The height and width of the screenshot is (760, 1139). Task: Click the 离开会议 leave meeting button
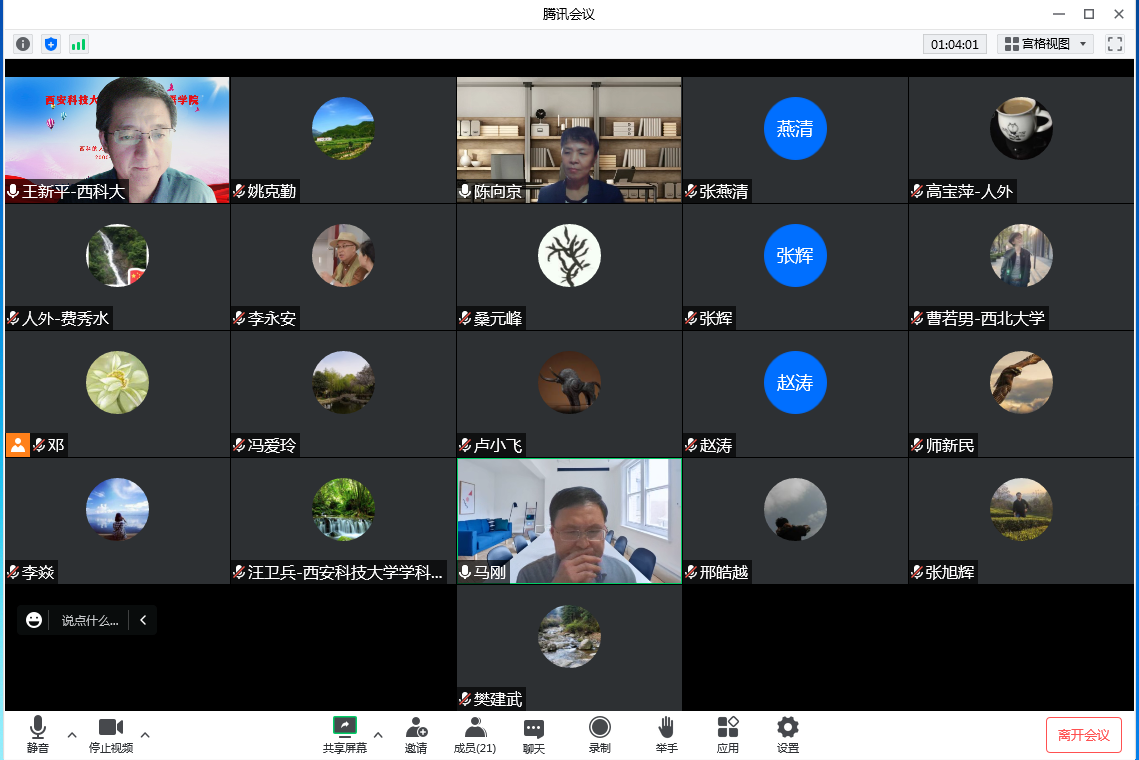1084,735
